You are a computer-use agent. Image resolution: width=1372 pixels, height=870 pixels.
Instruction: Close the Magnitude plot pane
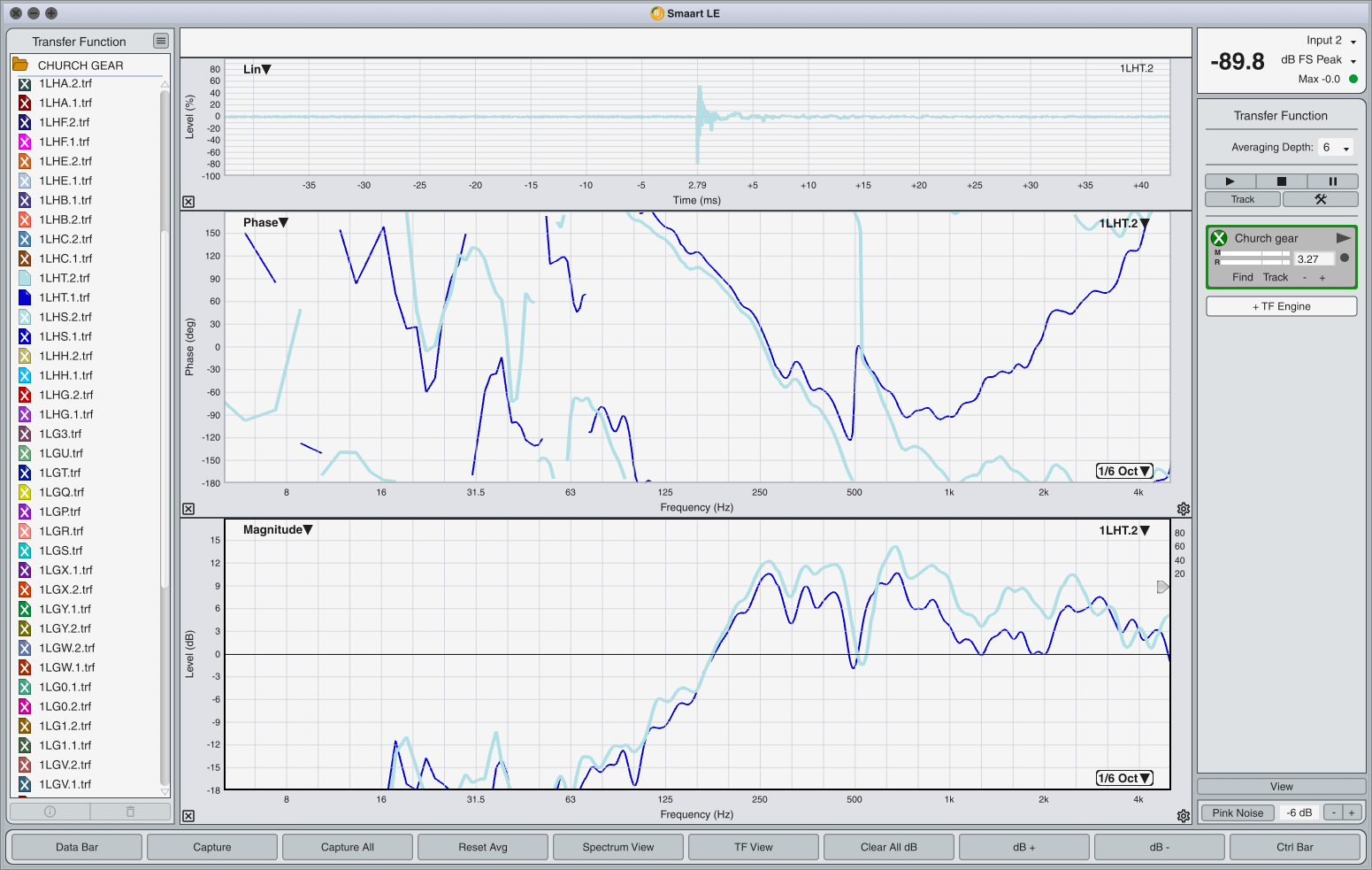pyautogui.click(x=188, y=816)
